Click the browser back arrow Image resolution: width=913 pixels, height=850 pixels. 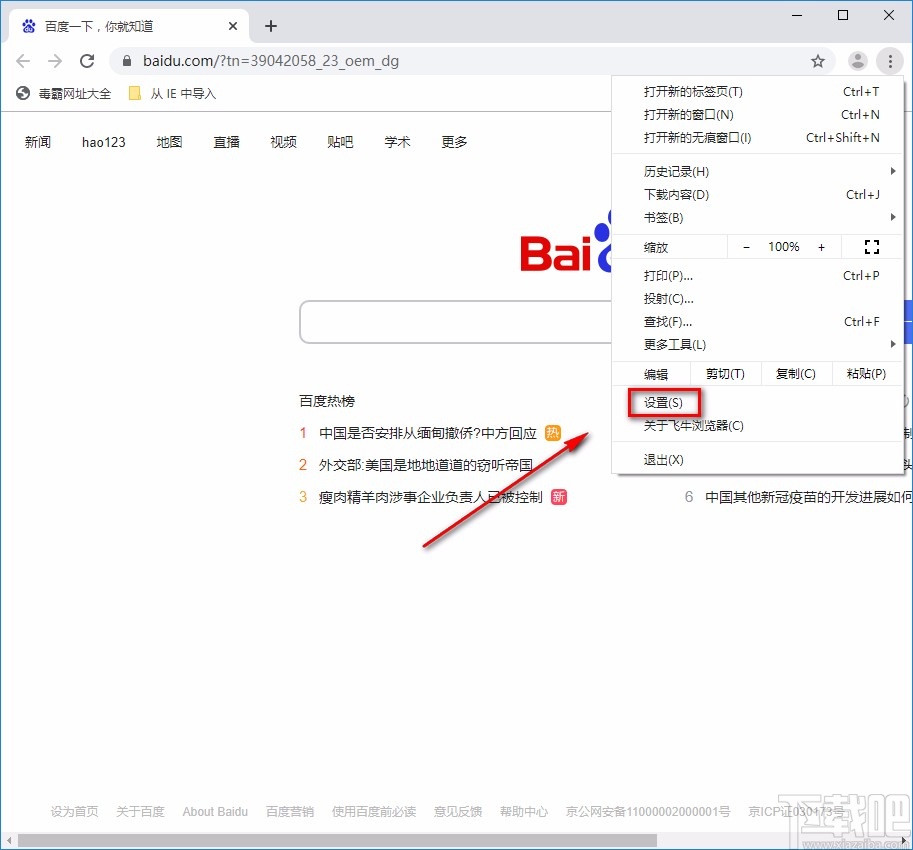23,61
